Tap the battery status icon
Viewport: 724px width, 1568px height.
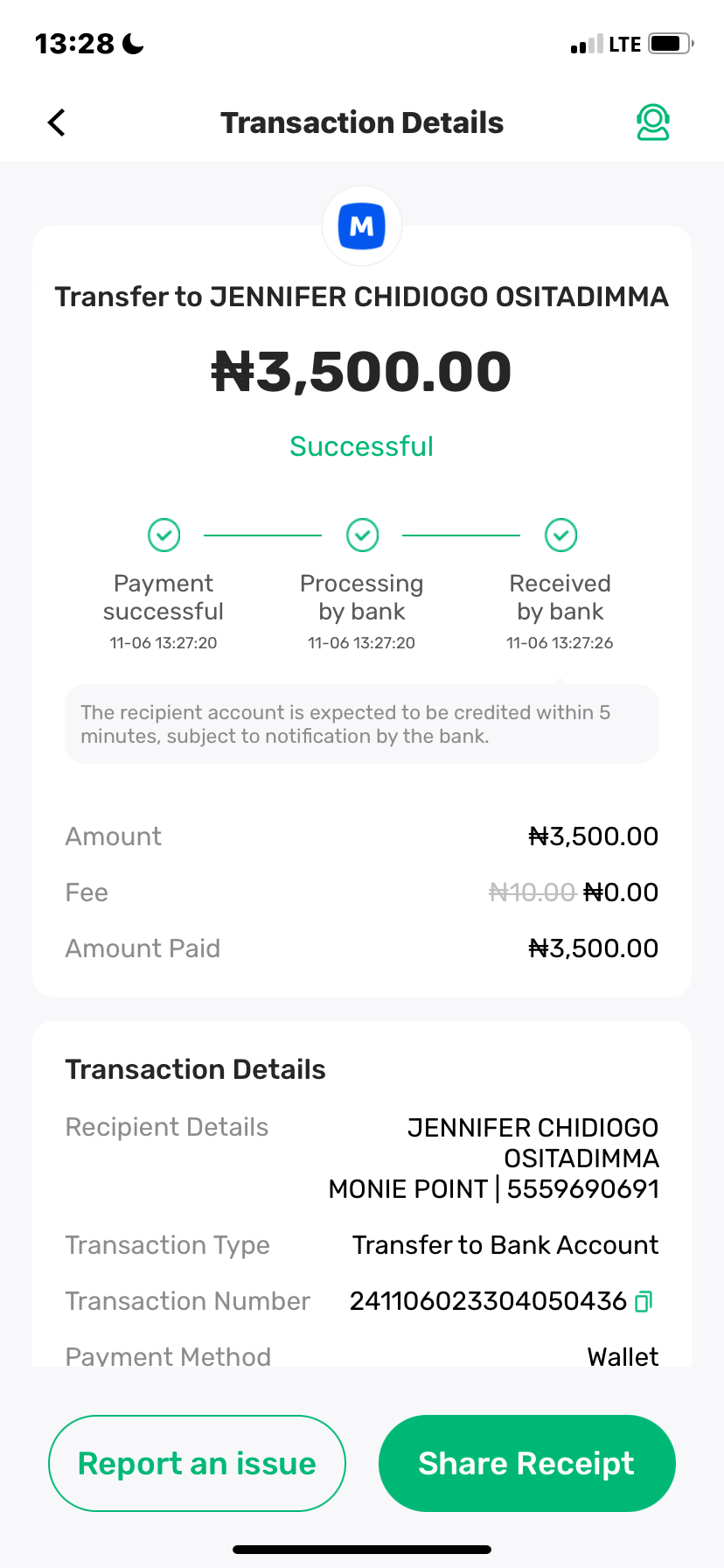pyautogui.click(x=671, y=44)
